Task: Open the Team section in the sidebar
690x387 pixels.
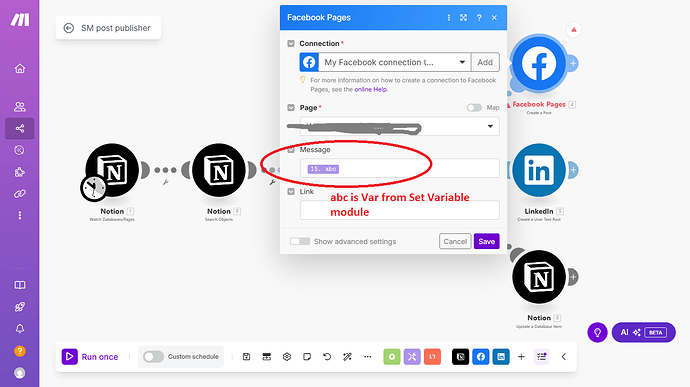Action: pos(20,107)
